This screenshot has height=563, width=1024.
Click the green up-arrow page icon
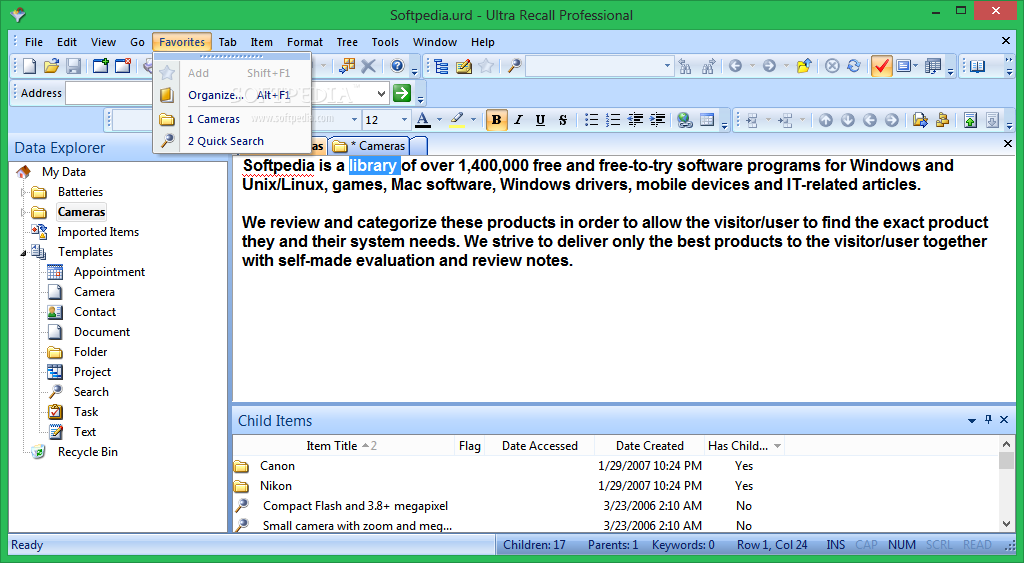(x=970, y=120)
